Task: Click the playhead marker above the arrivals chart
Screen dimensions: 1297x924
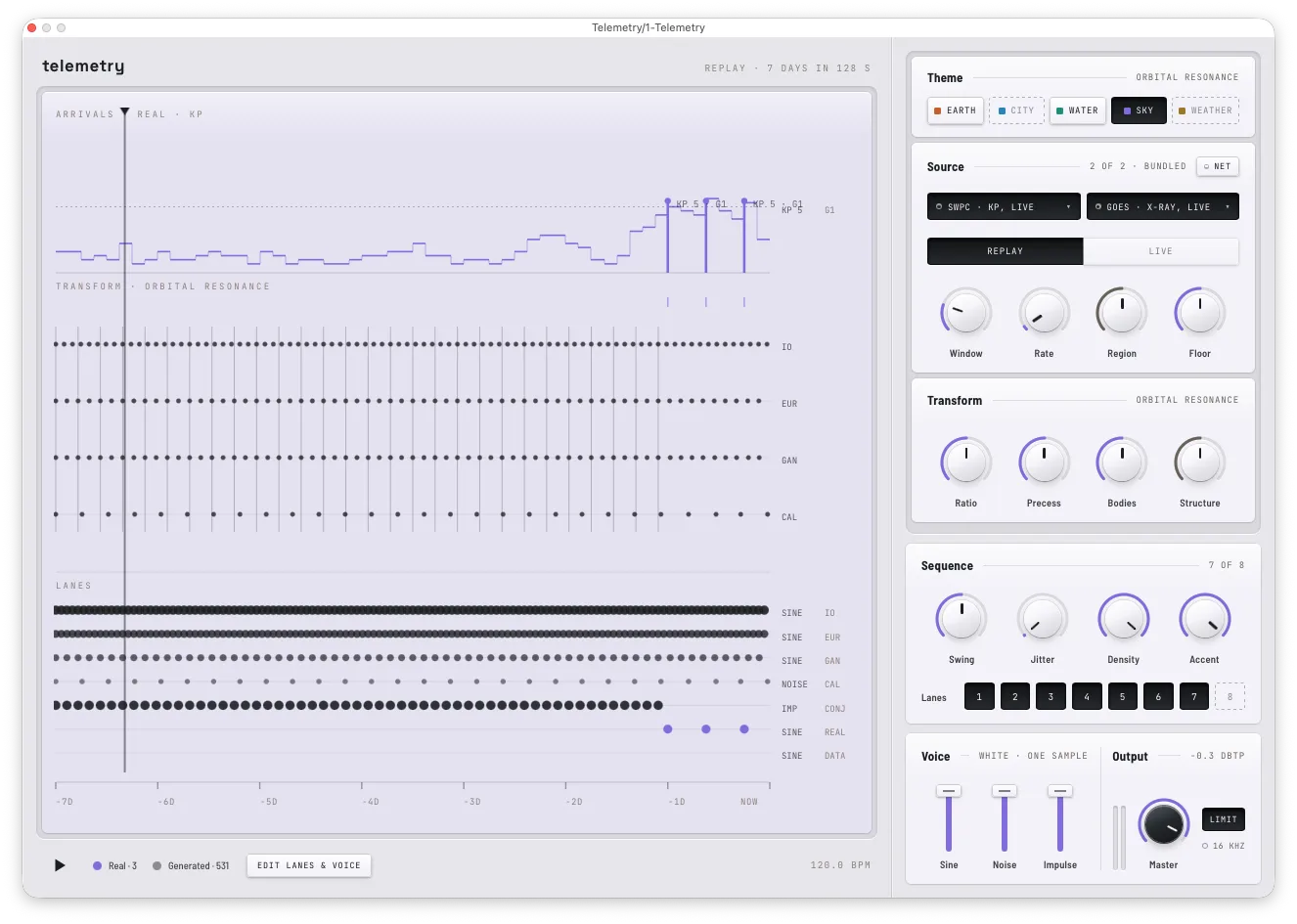Action: click(x=124, y=111)
